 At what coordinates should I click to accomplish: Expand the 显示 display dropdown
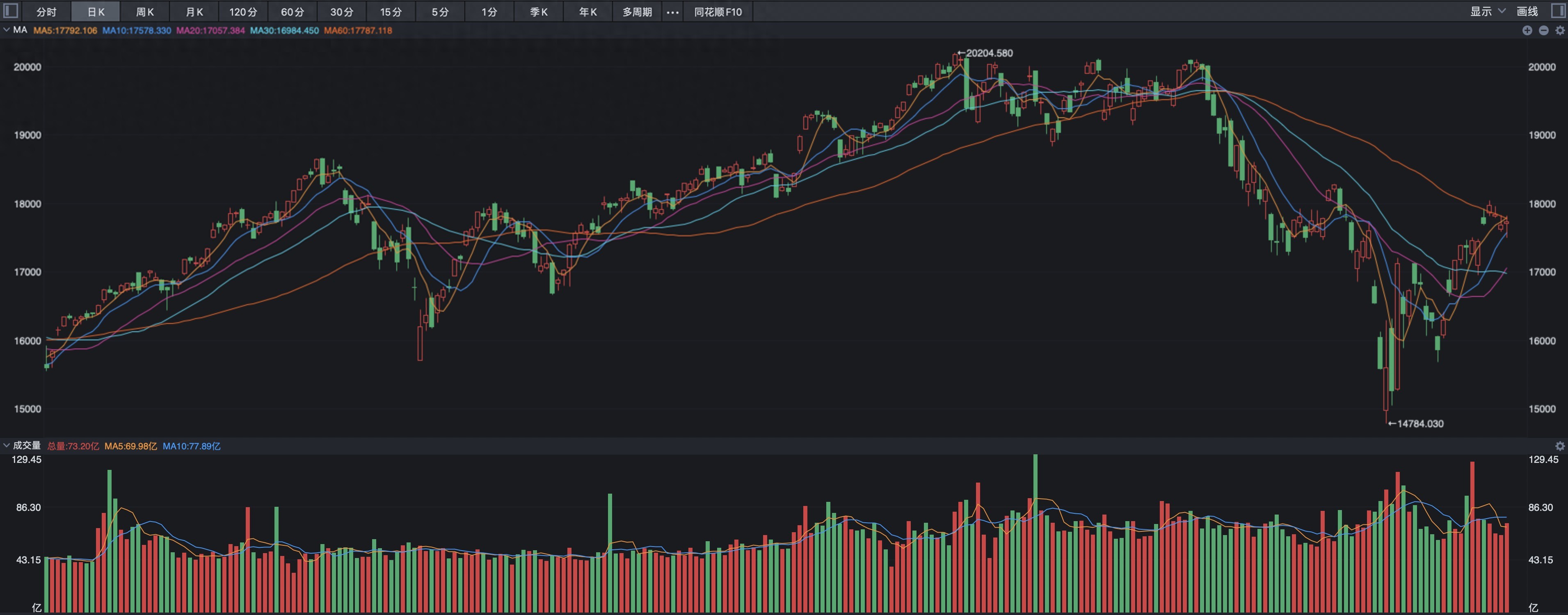(1487, 11)
